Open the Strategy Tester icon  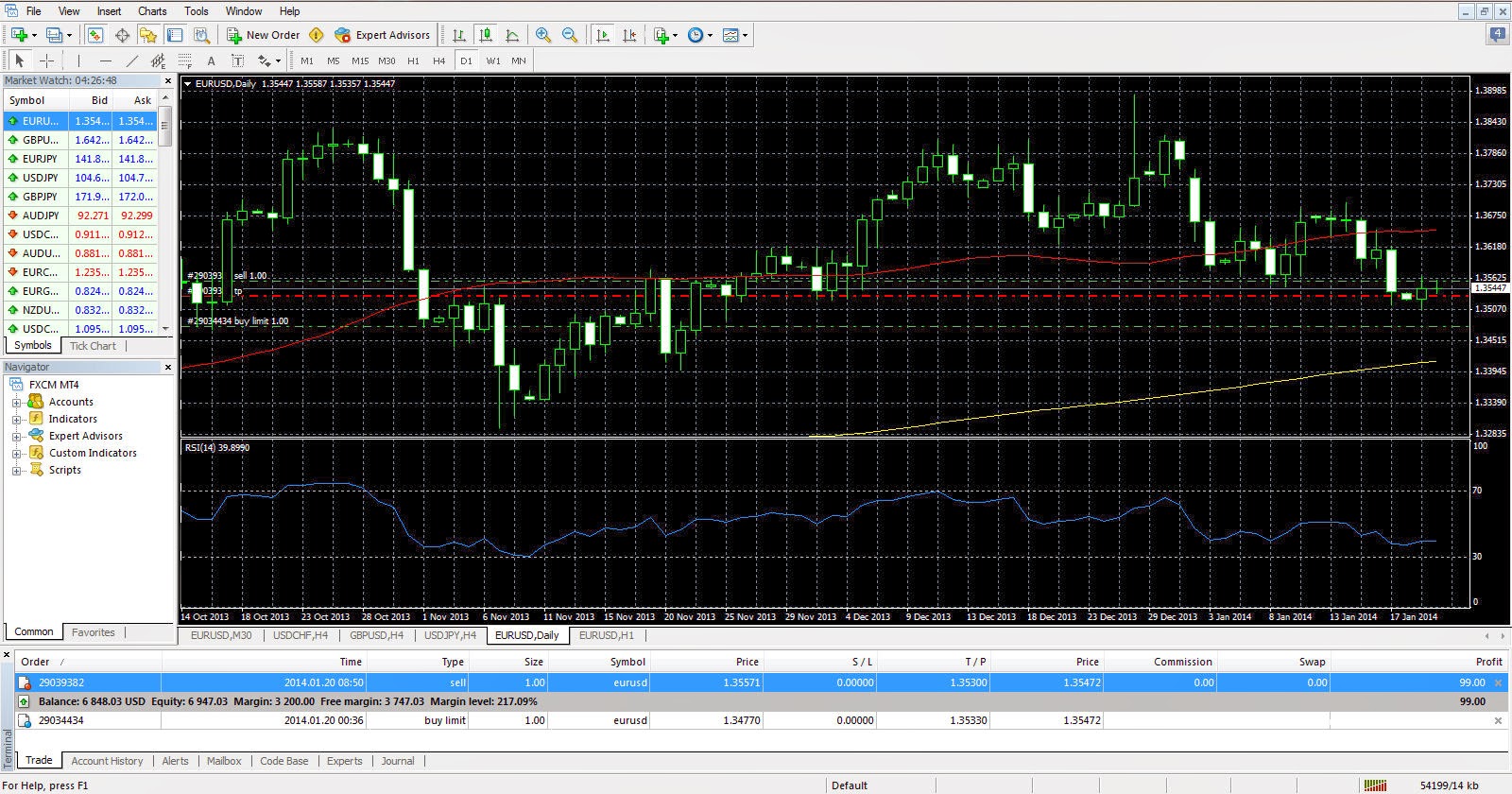tap(201, 35)
